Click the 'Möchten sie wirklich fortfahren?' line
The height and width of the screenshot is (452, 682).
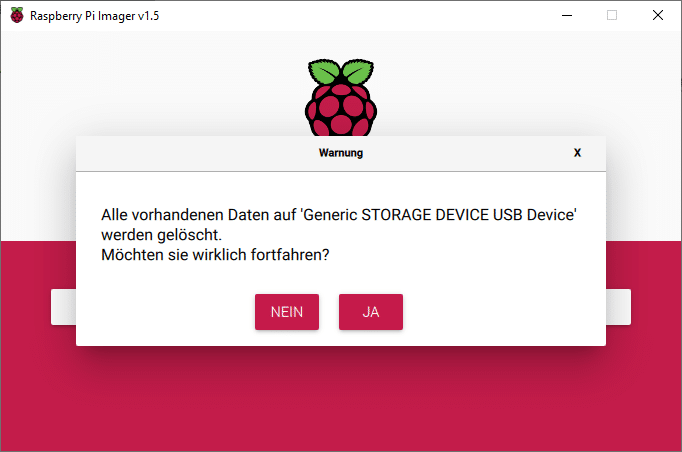216,255
